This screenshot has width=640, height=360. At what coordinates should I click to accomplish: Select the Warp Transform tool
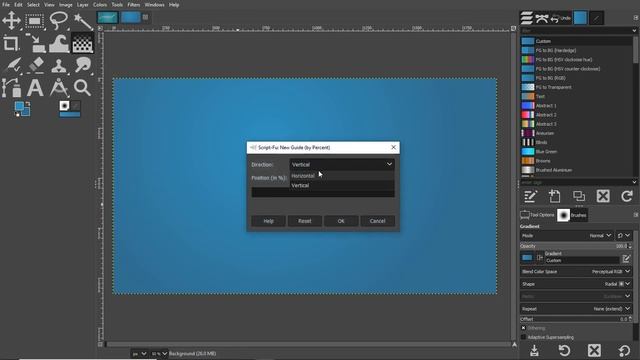59,42
